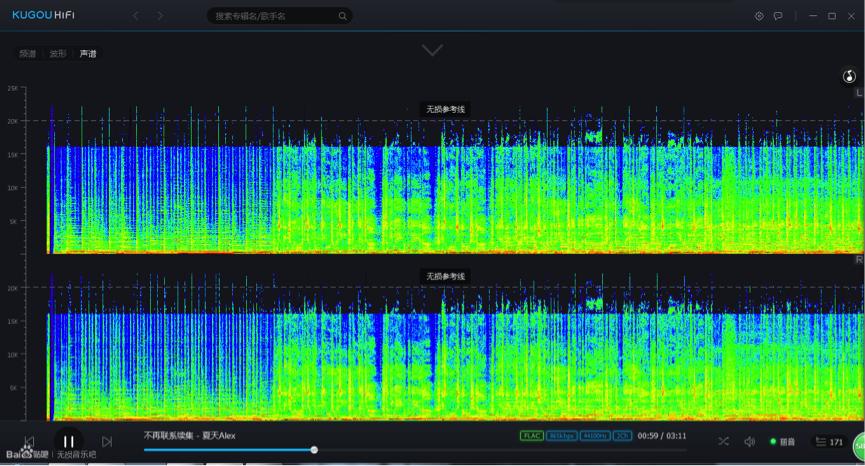Click the 2Ch channel badge
Viewport: 865px width, 466px height.
[622, 436]
